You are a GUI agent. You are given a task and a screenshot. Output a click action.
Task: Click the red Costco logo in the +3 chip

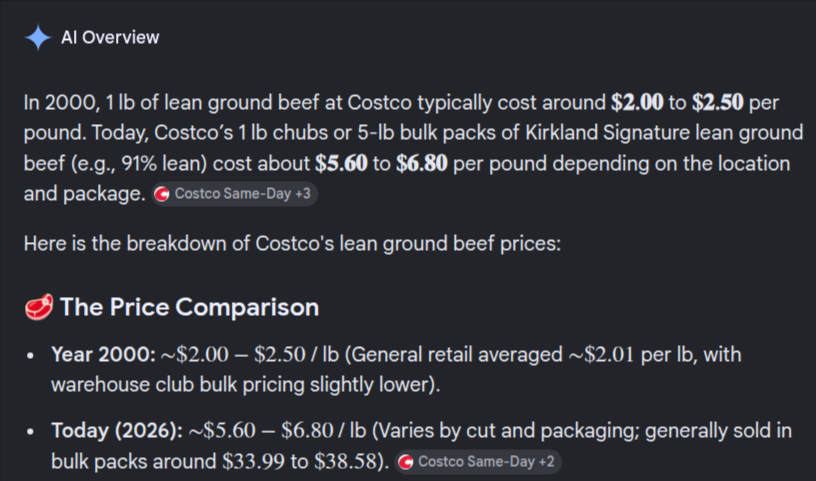(162, 194)
